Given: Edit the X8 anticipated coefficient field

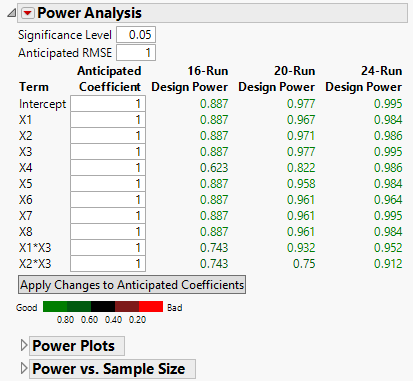Looking at the screenshot, I should coord(108,232).
